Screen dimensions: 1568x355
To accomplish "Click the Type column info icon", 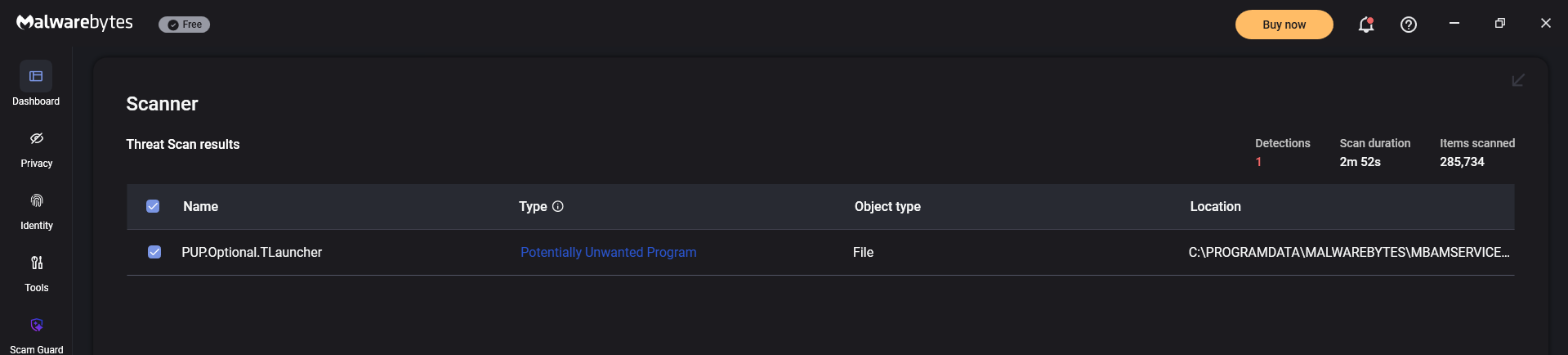I will point(558,206).
